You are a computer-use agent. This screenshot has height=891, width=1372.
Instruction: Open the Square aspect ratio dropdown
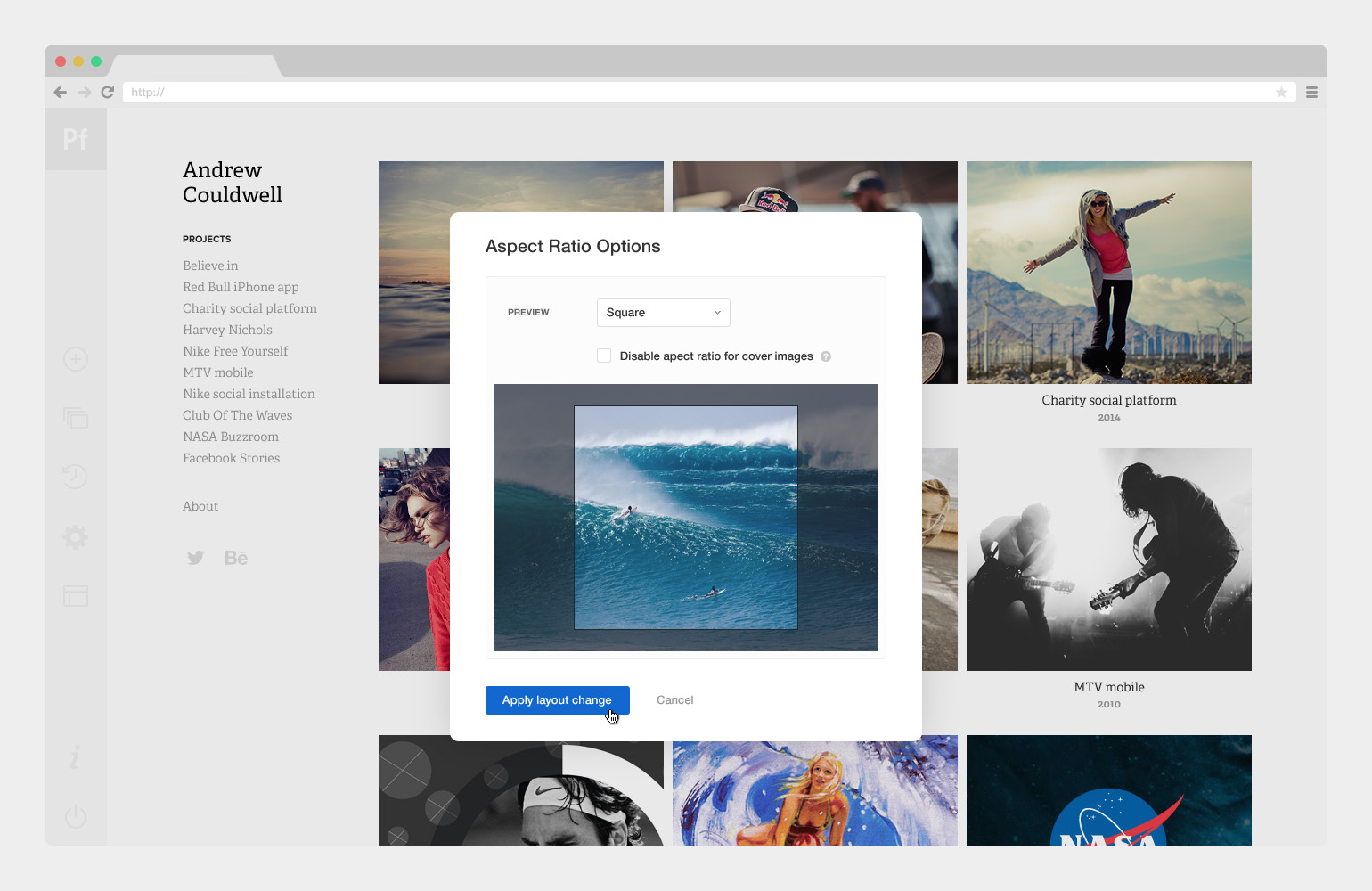pyautogui.click(x=663, y=312)
